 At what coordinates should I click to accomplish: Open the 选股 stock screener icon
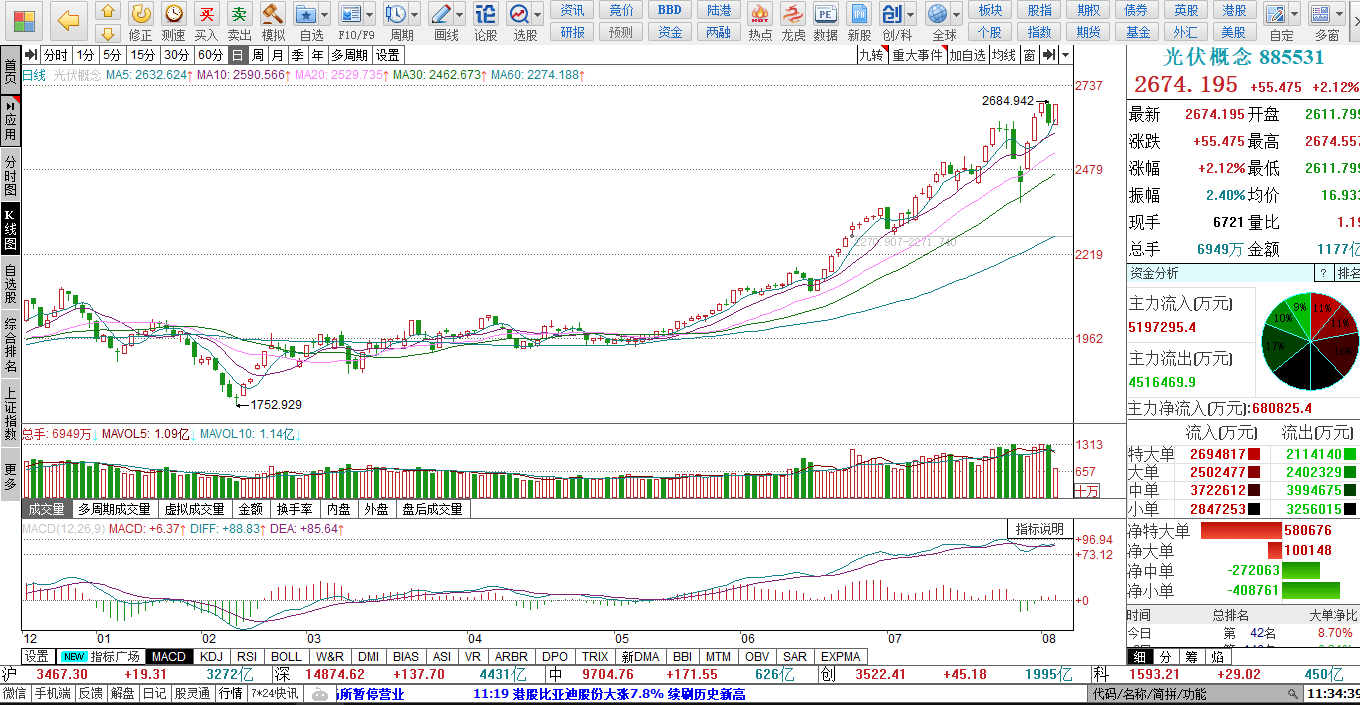click(x=519, y=14)
